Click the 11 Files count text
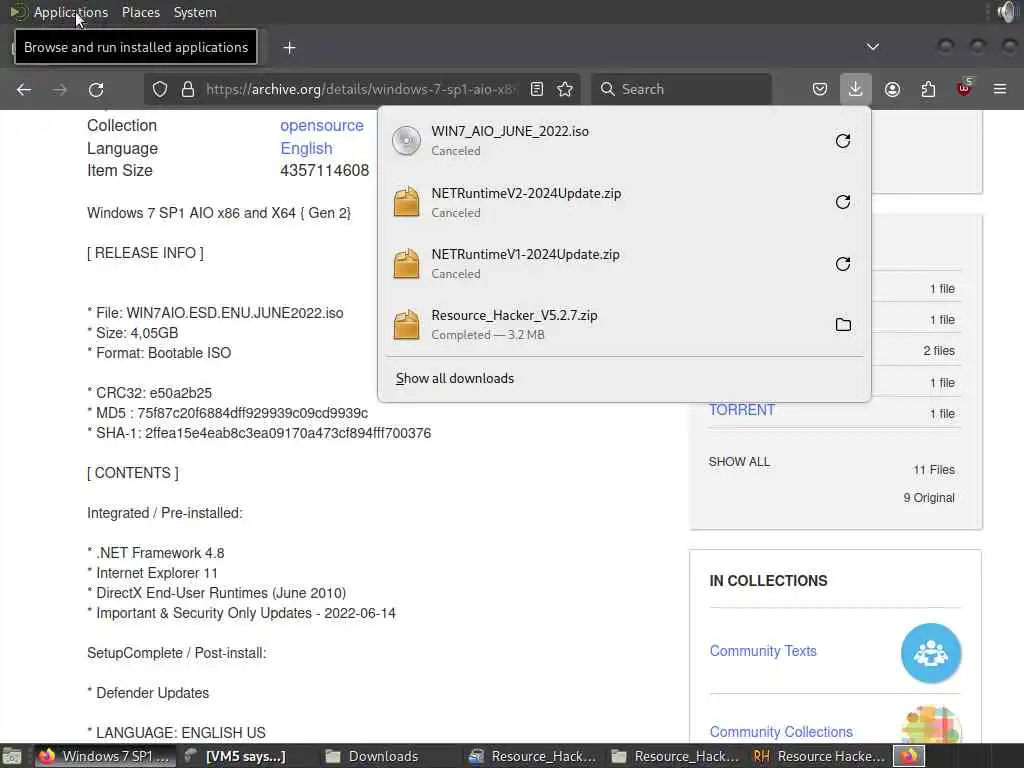The height and width of the screenshot is (768, 1024). pyautogui.click(x=934, y=470)
